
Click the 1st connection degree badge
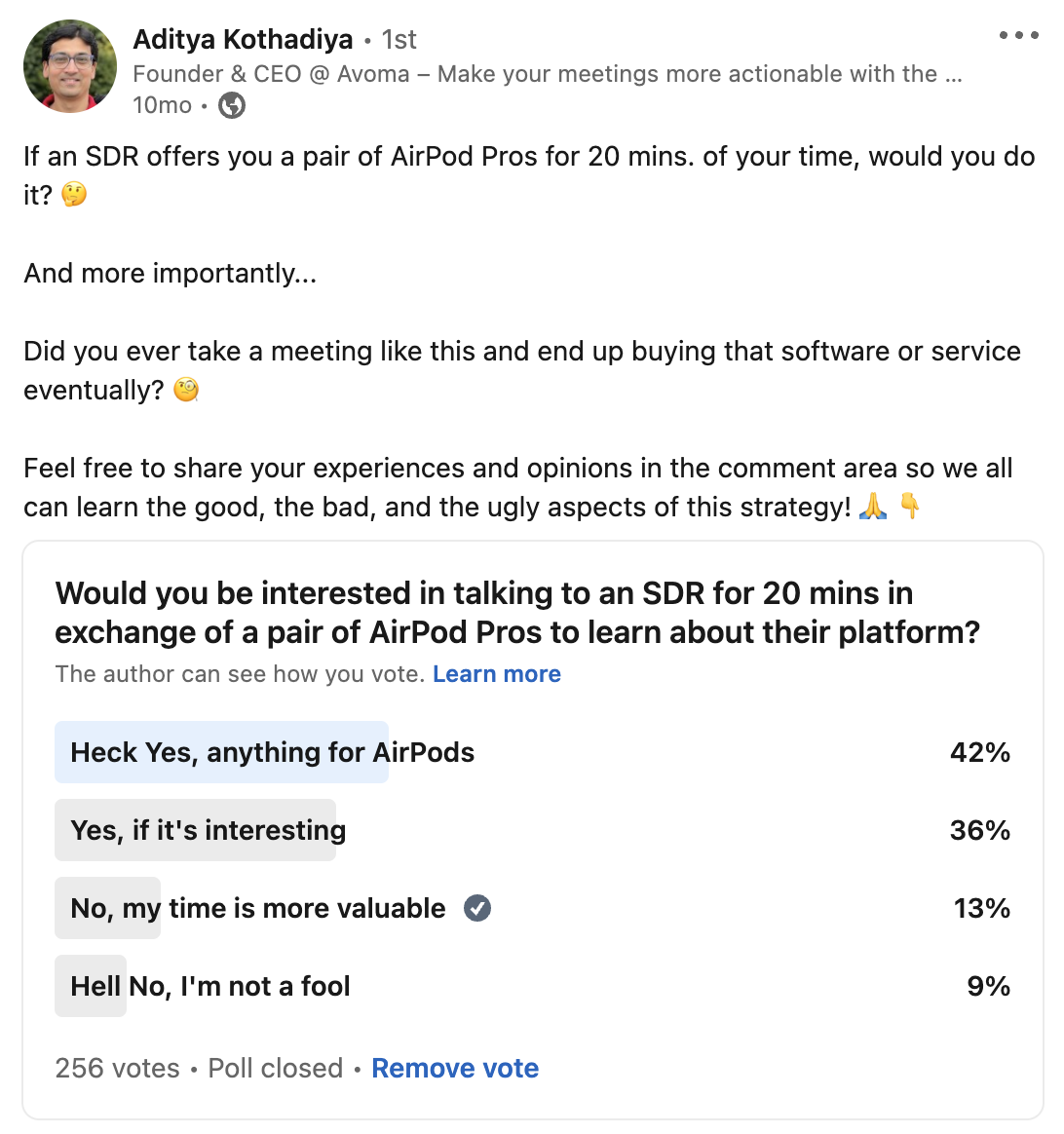coord(399,40)
